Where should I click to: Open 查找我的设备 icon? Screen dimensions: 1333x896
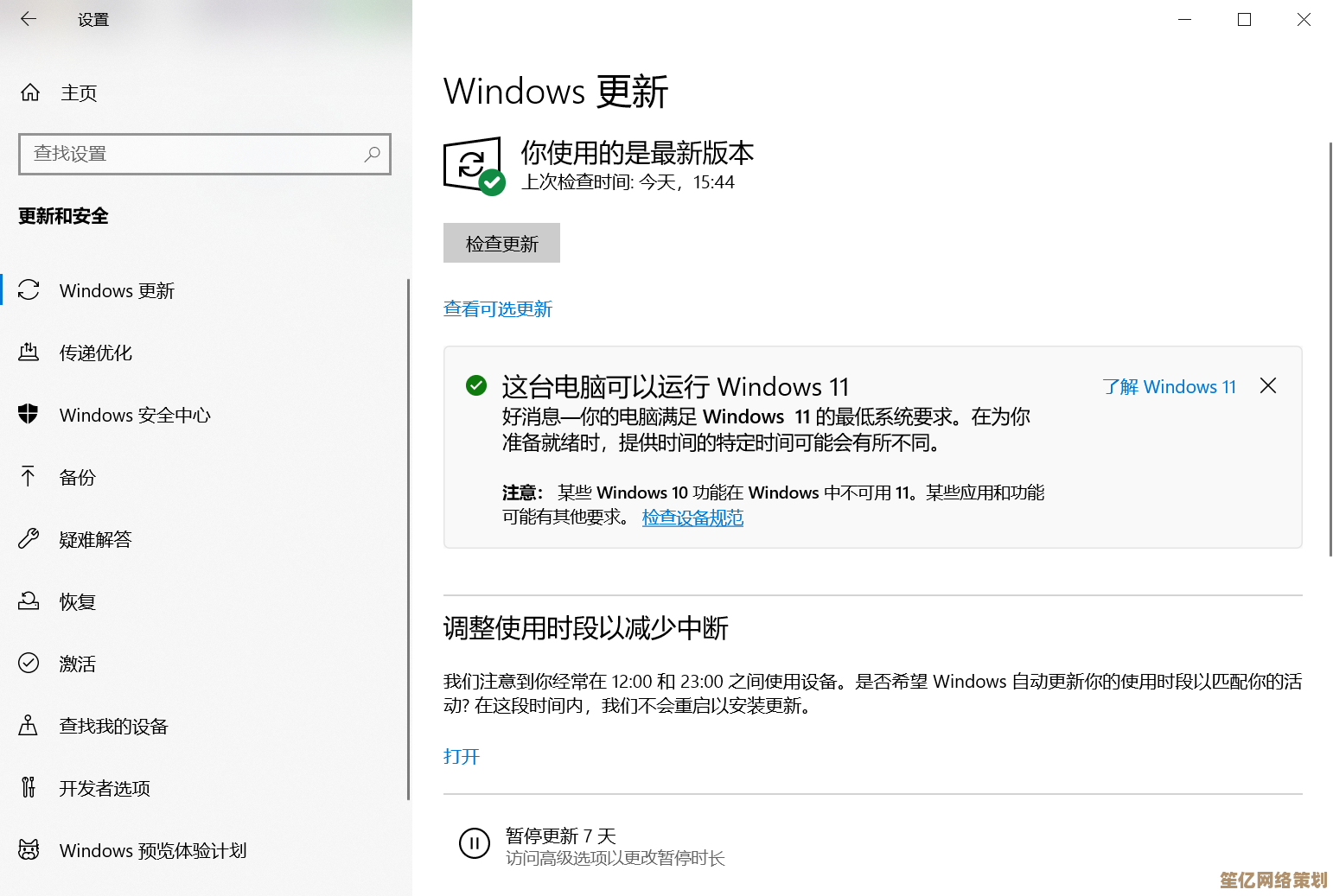point(29,726)
